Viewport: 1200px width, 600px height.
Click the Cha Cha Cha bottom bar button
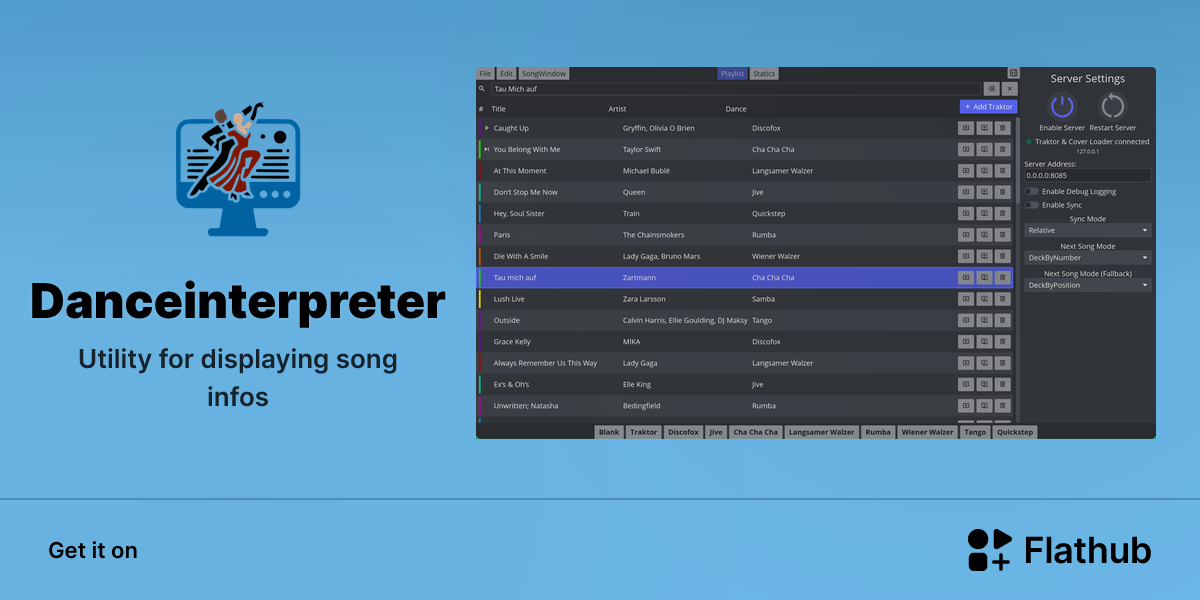click(755, 432)
